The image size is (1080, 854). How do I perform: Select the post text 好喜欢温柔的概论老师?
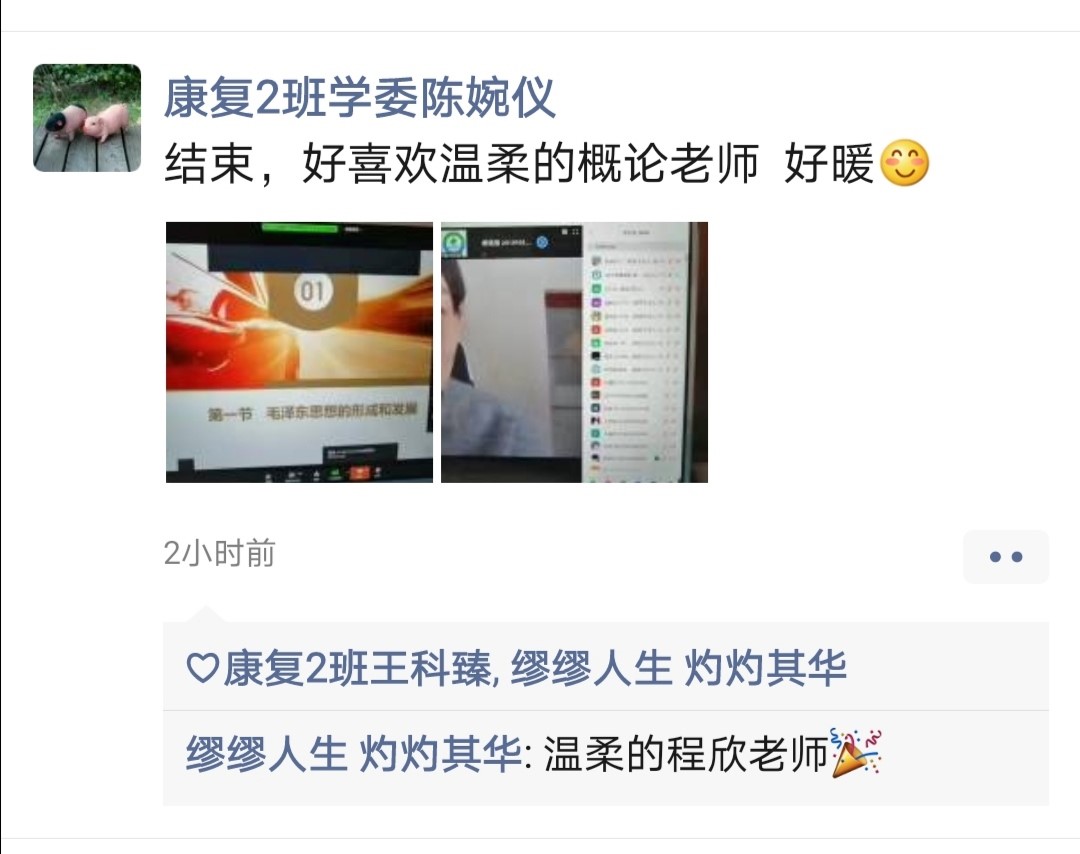pos(530,163)
